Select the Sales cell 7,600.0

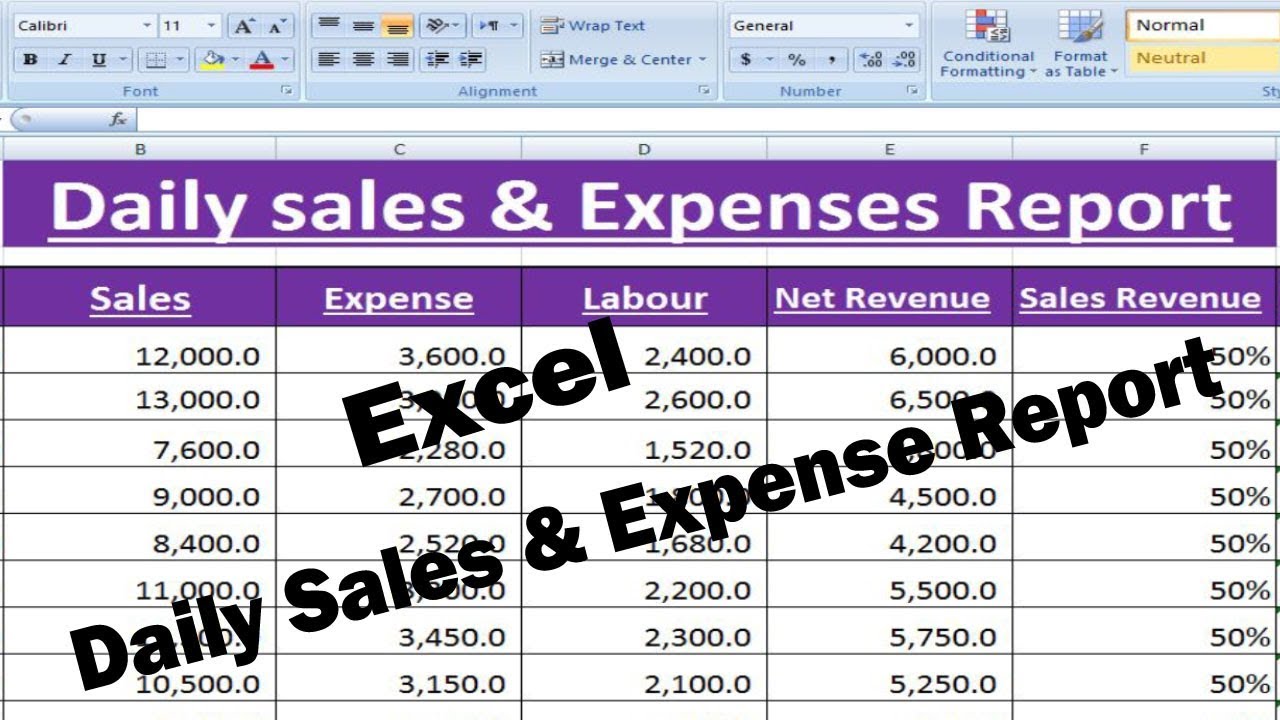point(139,445)
